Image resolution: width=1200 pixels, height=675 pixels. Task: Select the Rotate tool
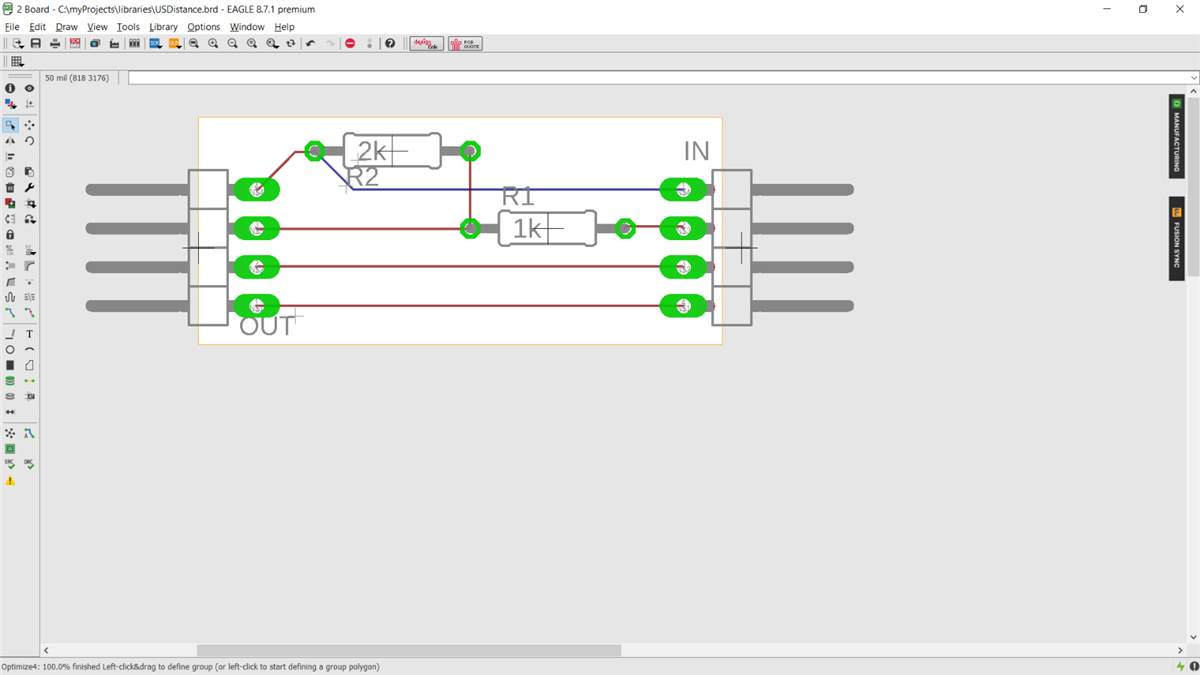click(29, 141)
